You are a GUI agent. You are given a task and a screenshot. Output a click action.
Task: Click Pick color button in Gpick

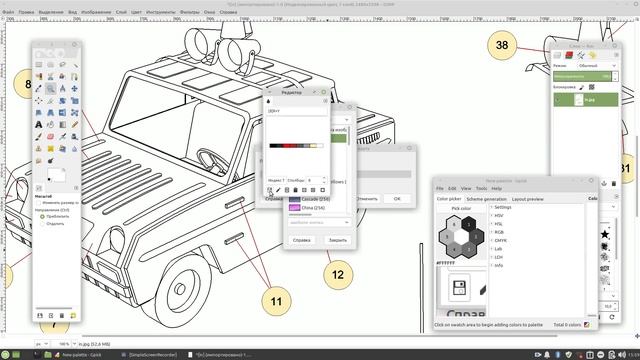(461, 209)
